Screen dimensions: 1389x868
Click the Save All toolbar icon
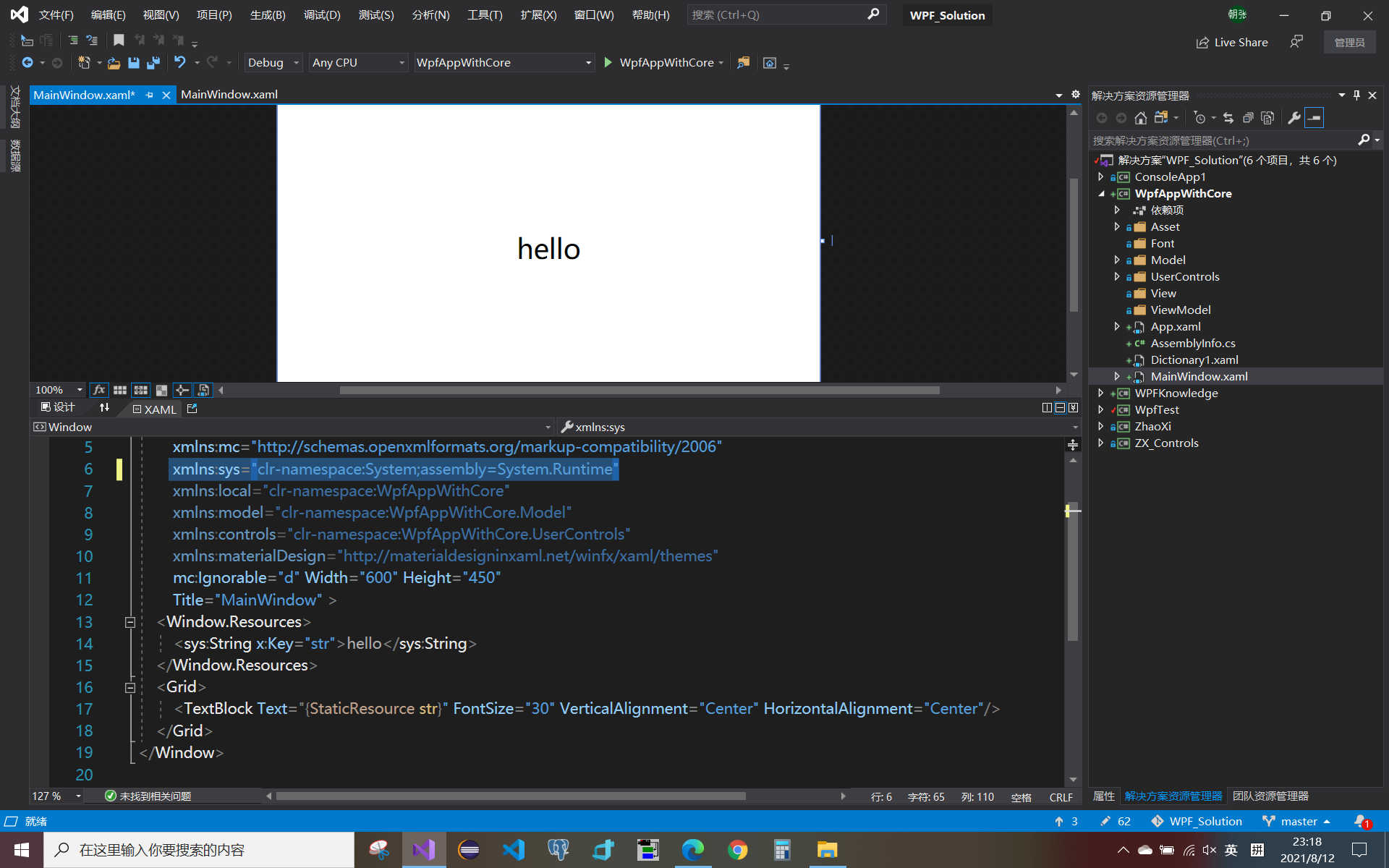[153, 63]
